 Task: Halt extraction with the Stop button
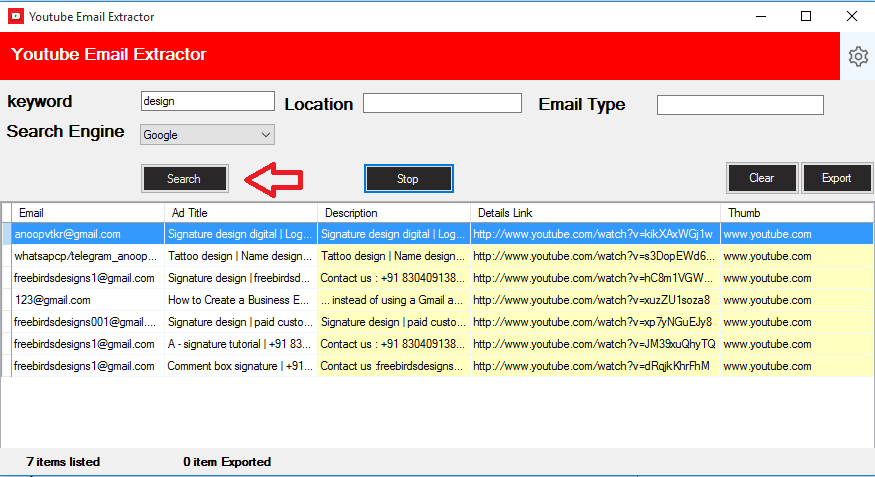click(x=408, y=179)
